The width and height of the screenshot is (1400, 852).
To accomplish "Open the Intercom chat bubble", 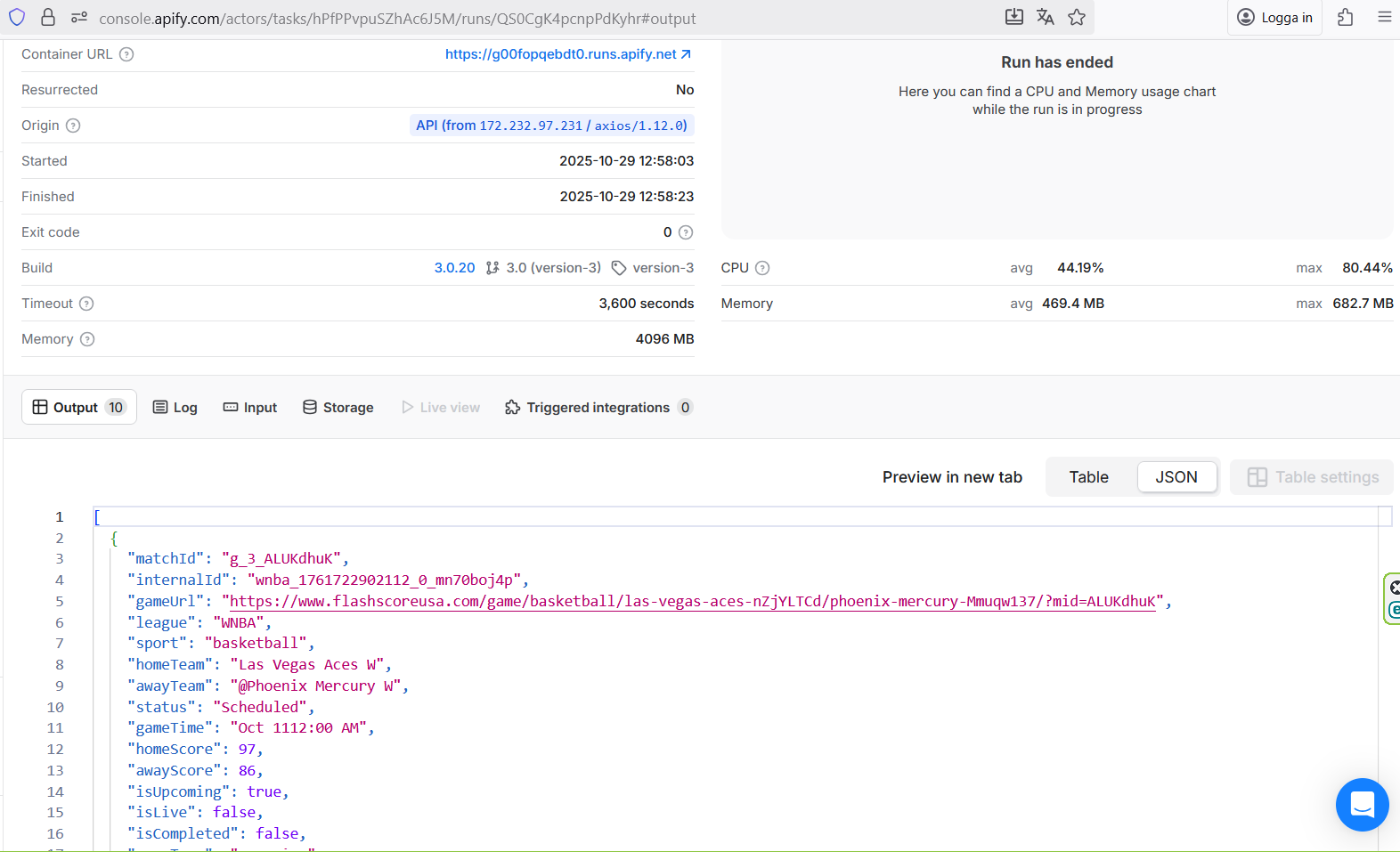I will coord(1362,804).
